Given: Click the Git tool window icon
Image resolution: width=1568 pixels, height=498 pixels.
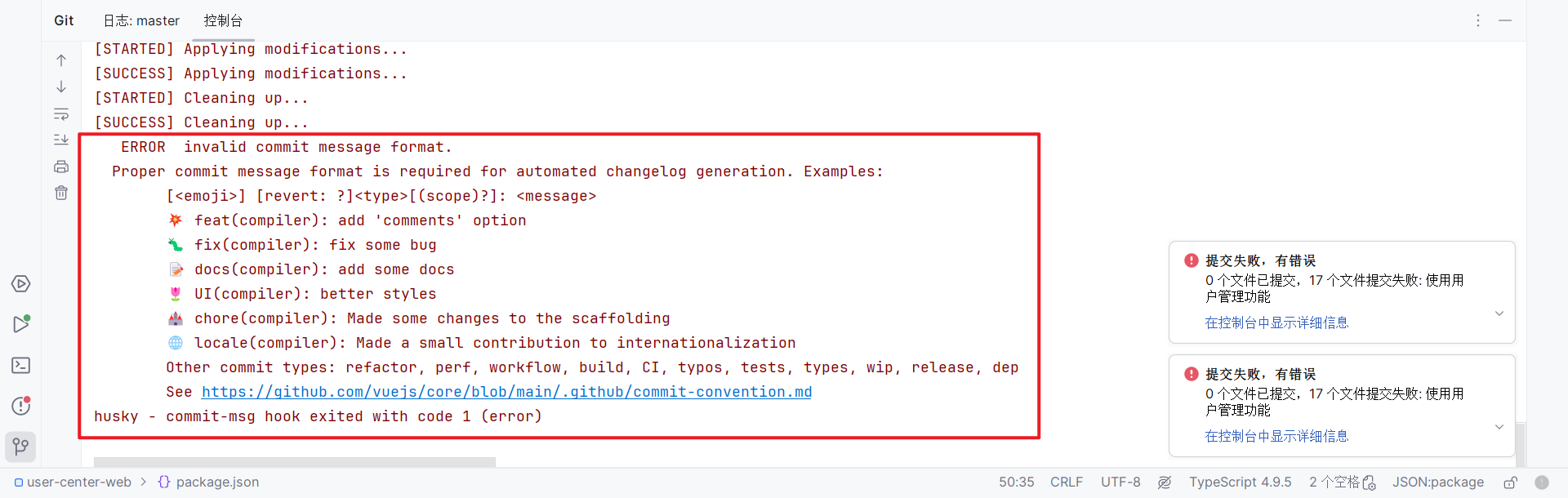Looking at the screenshot, I should click(21, 447).
